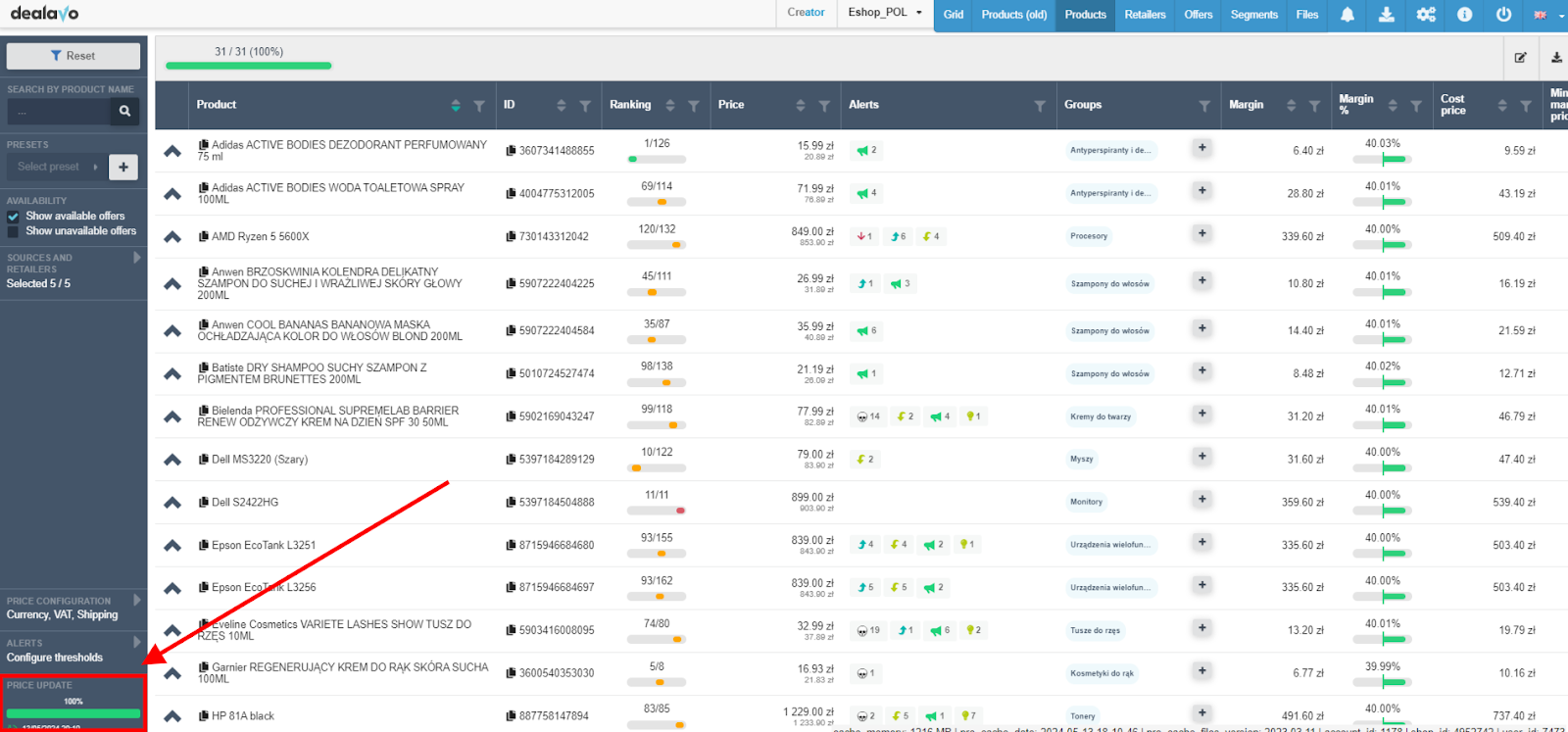Click the Creator link

click(x=806, y=13)
